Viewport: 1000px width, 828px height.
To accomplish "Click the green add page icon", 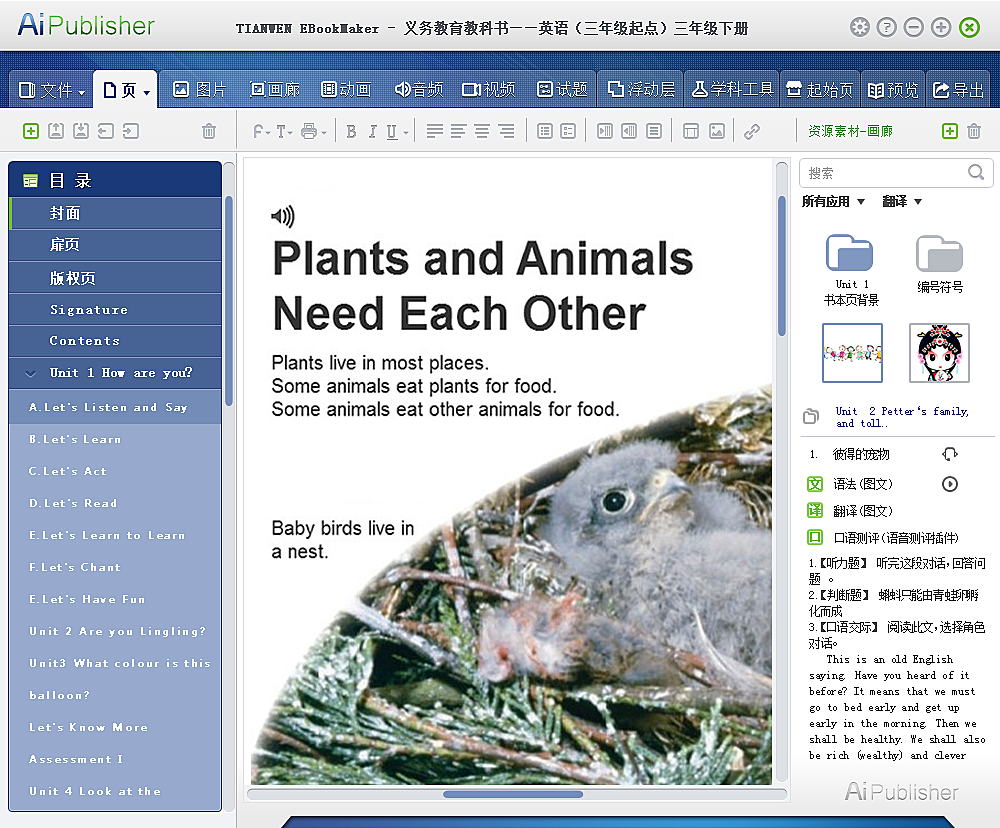I will pos(31,131).
